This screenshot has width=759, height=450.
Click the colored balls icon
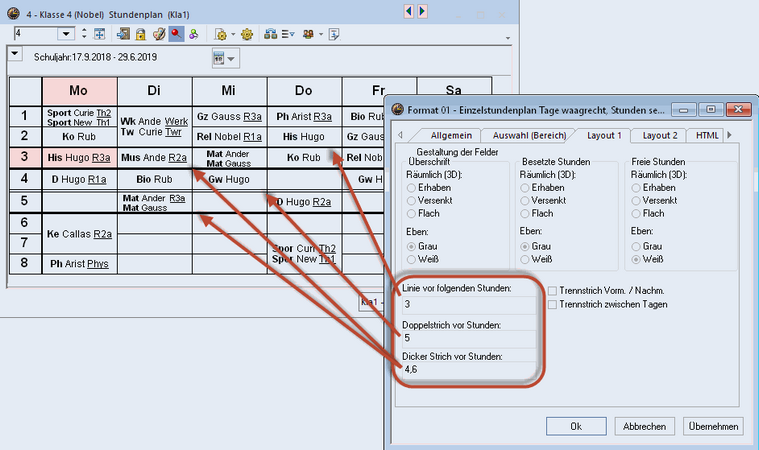(194, 34)
